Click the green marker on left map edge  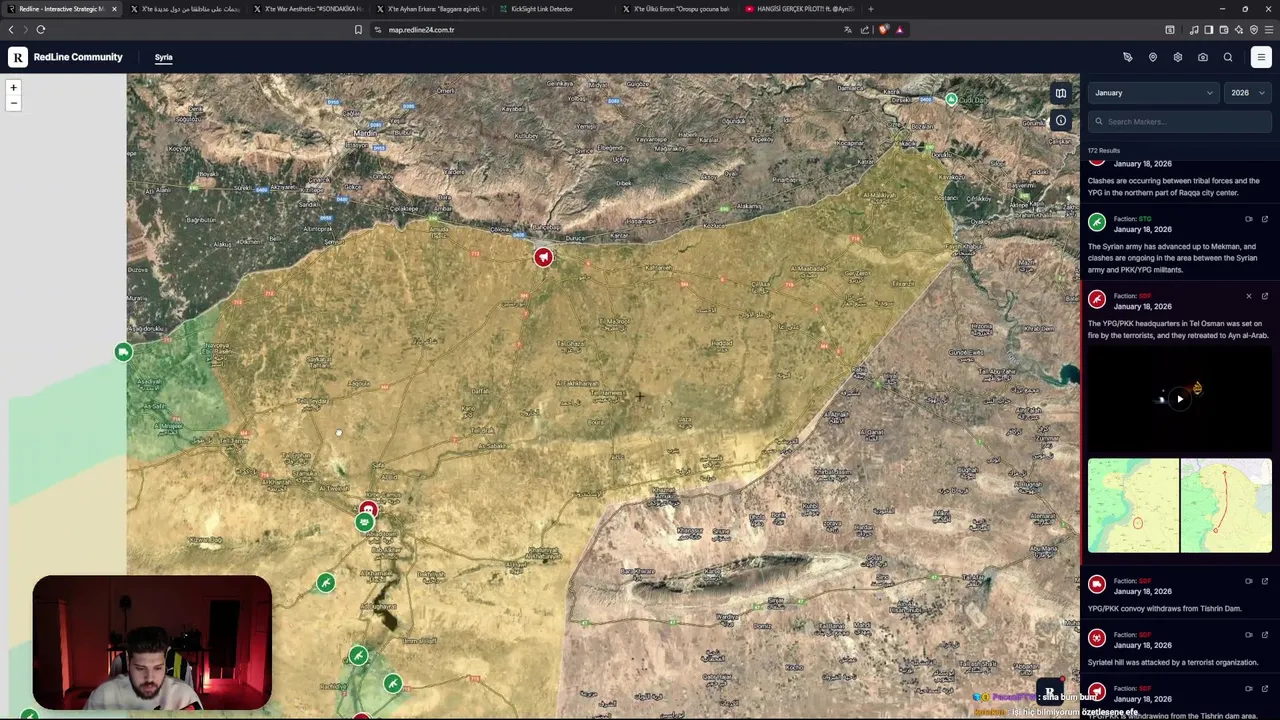(x=123, y=352)
